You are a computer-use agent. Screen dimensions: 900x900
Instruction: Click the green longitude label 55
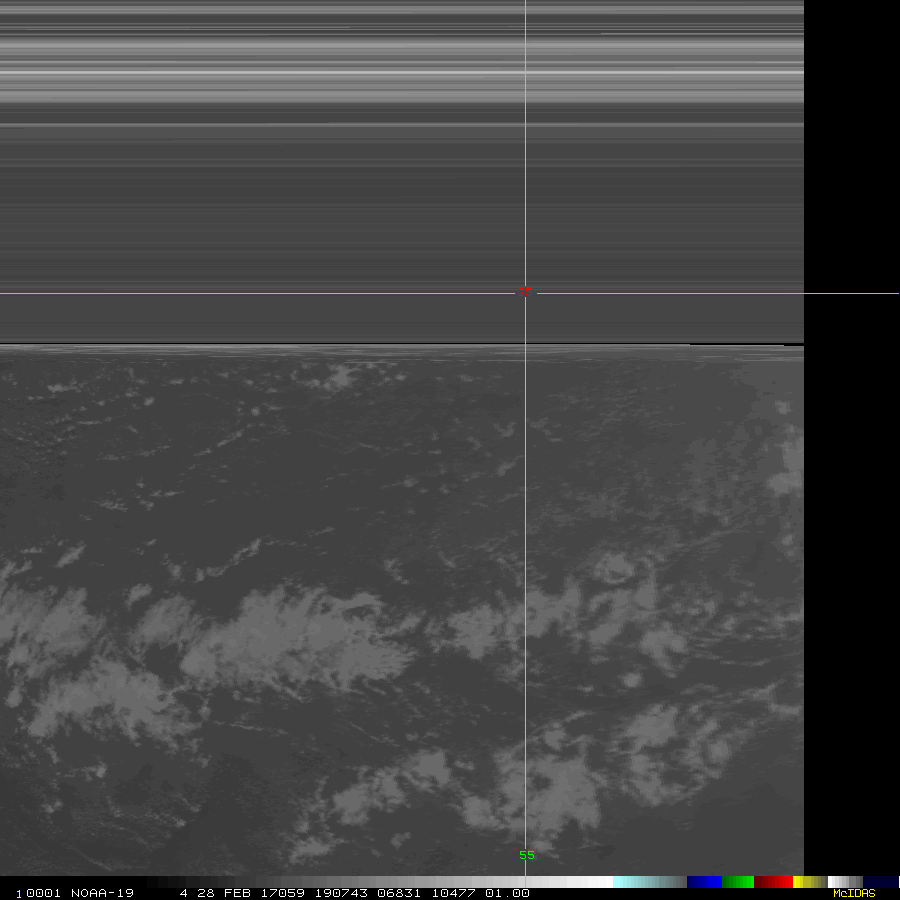point(526,855)
